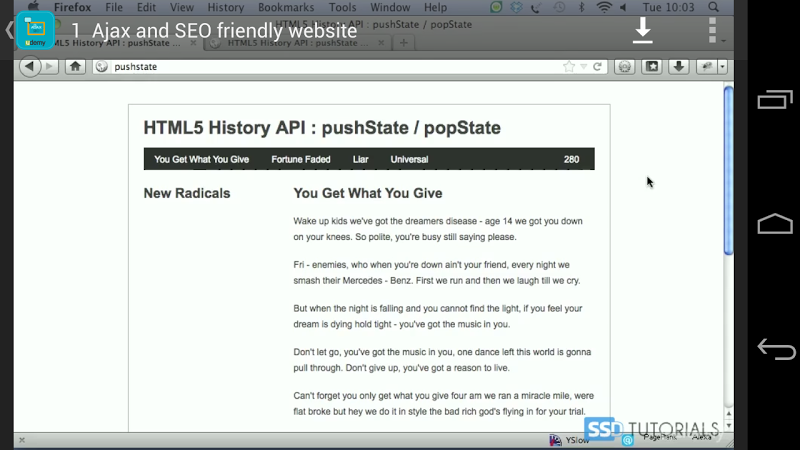Click the You Get What You Give nav link
Image resolution: width=800 pixels, height=450 pixels.
tap(202, 159)
